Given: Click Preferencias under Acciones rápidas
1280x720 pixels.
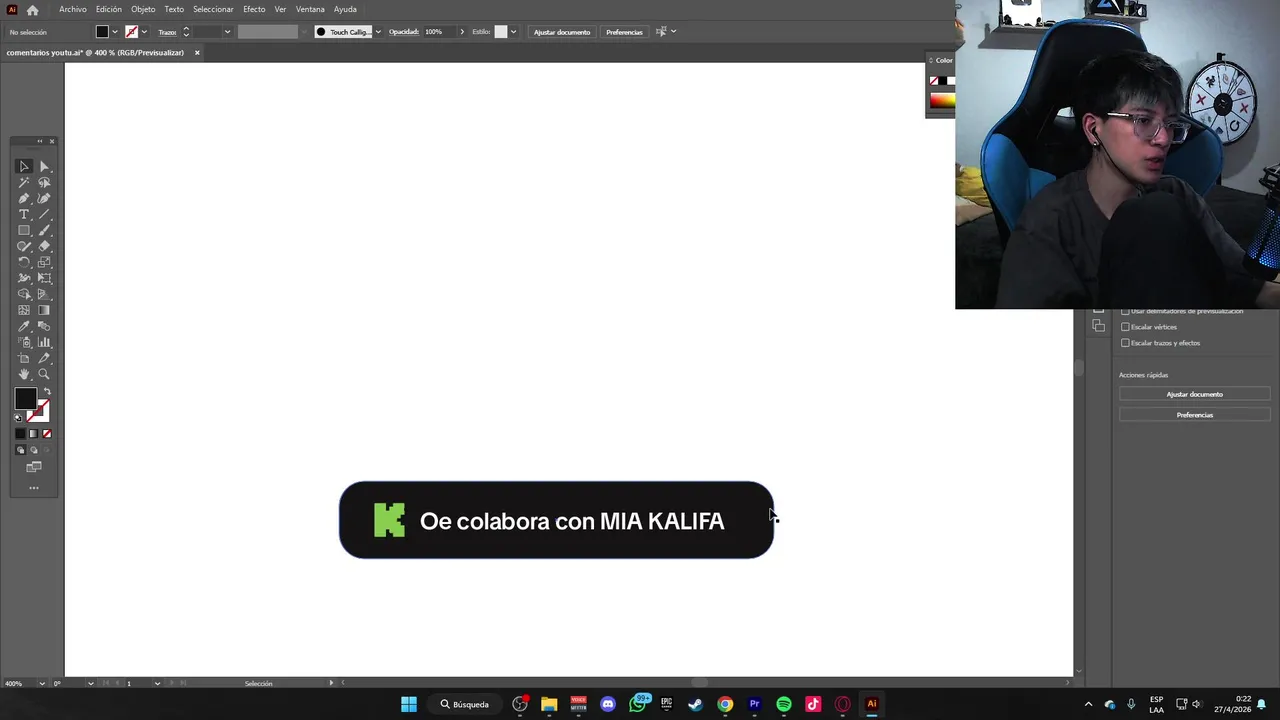Looking at the screenshot, I should pyautogui.click(x=1194, y=415).
